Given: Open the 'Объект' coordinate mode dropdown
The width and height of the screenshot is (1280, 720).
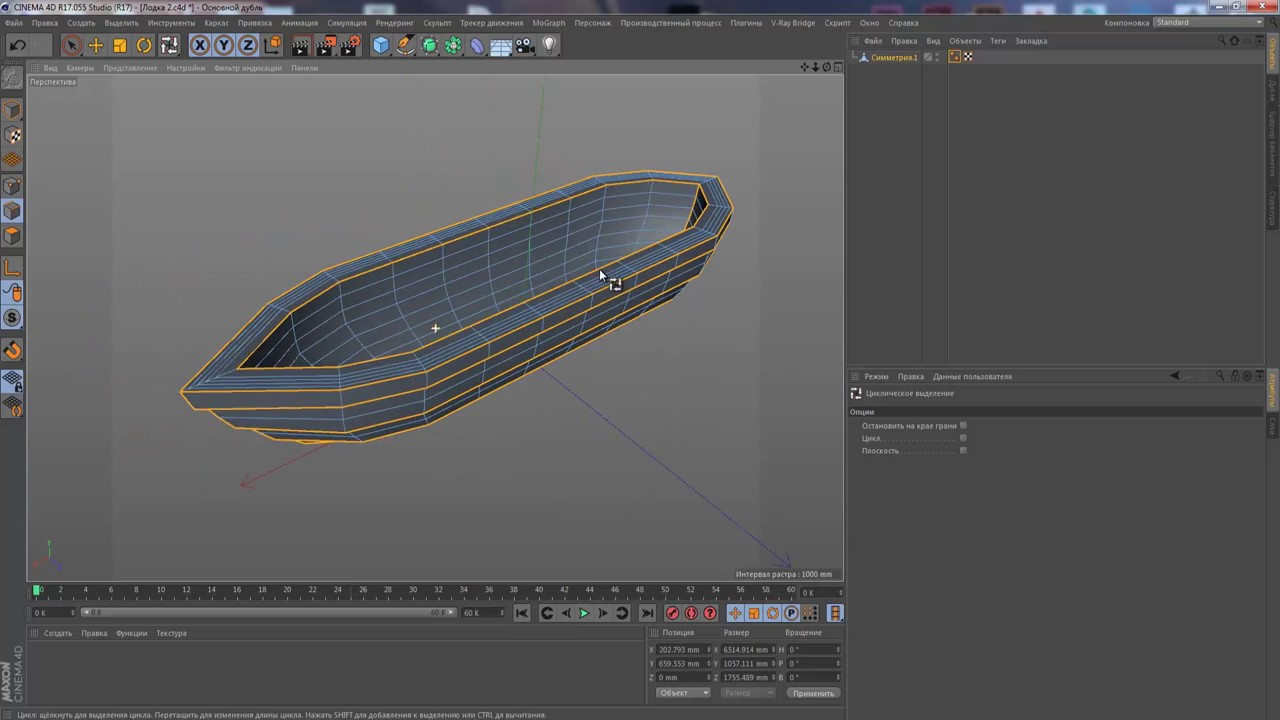Looking at the screenshot, I should pyautogui.click(x=682, y=693).
